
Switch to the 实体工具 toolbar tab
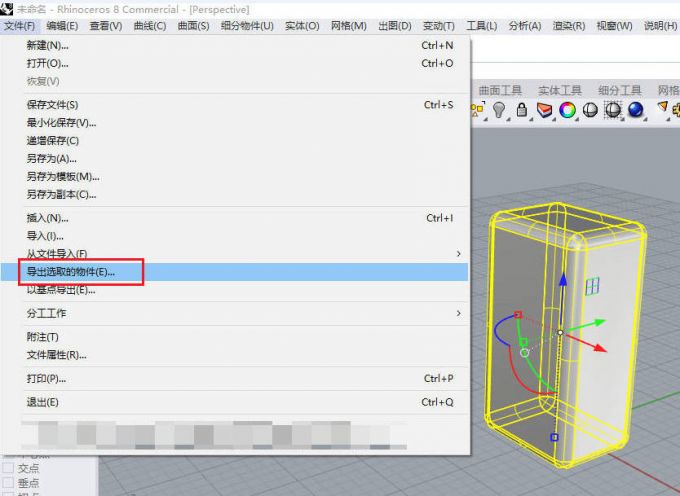coord(559,90)
